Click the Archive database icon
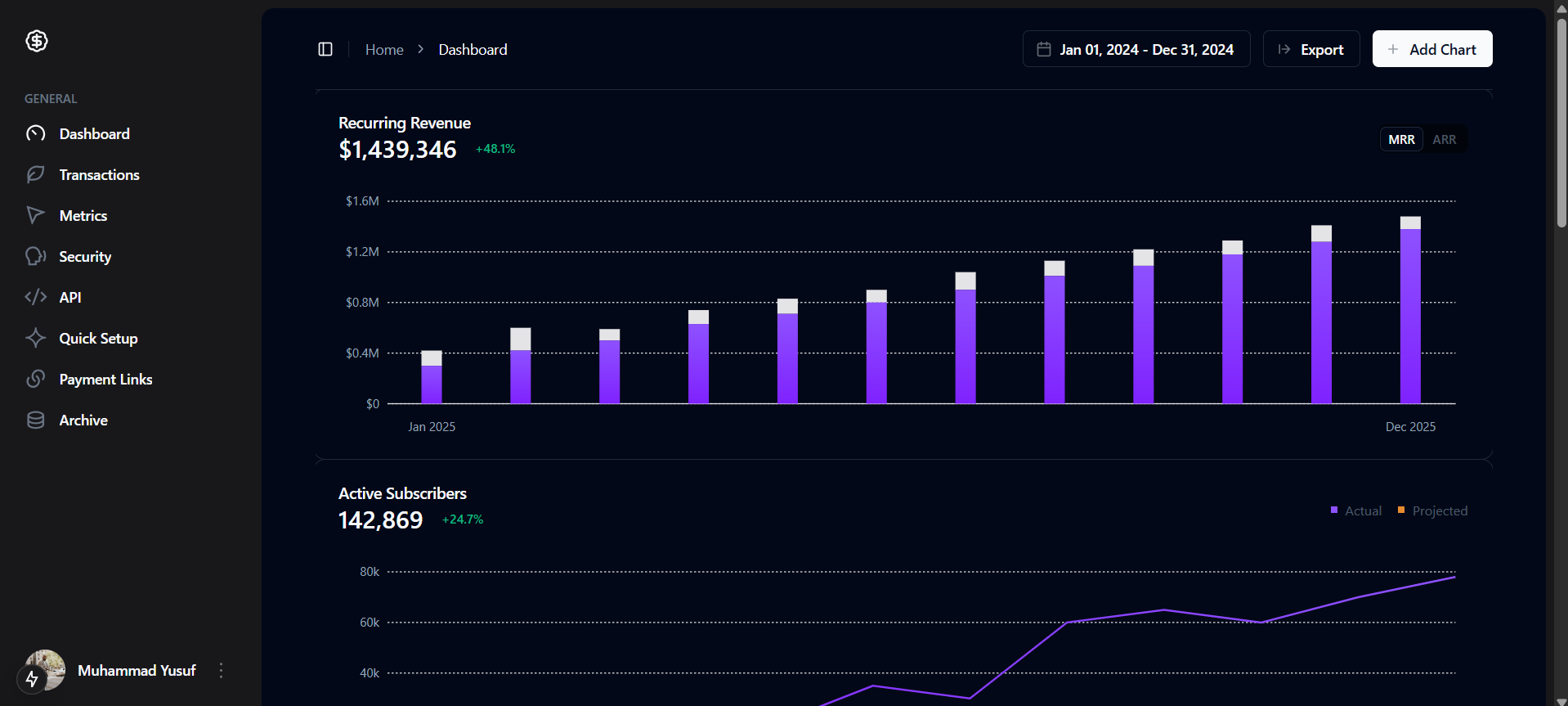This screenshot has height=706, width=1568. 36,420
